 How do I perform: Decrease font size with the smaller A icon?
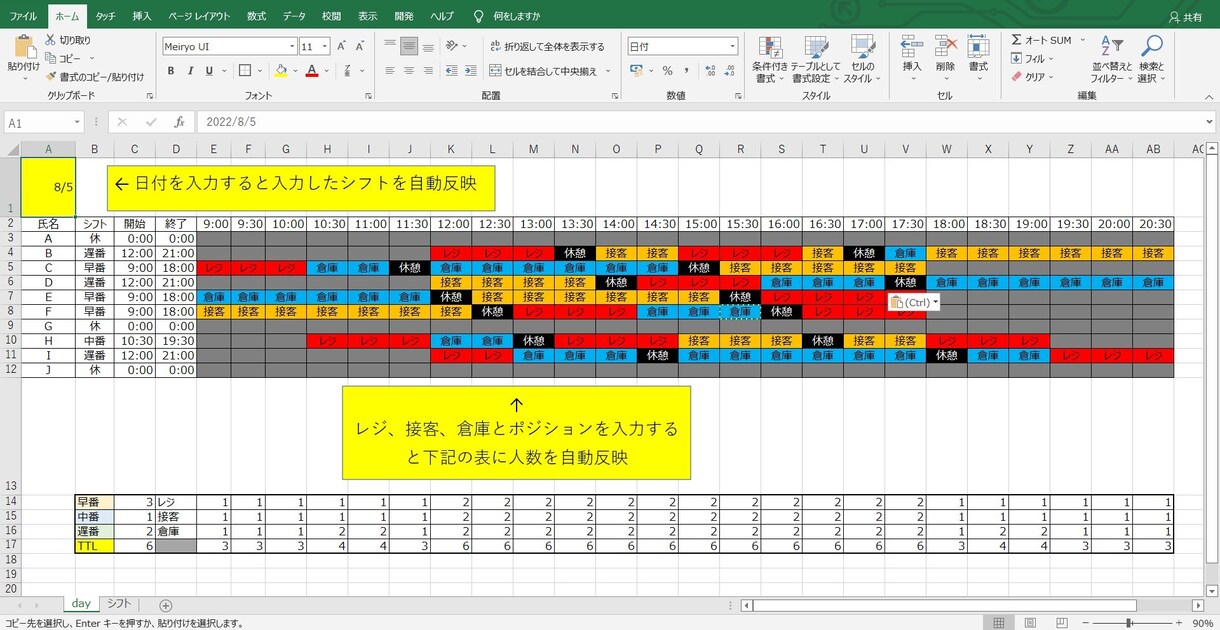pyautogui.click(x=359, y=46)
